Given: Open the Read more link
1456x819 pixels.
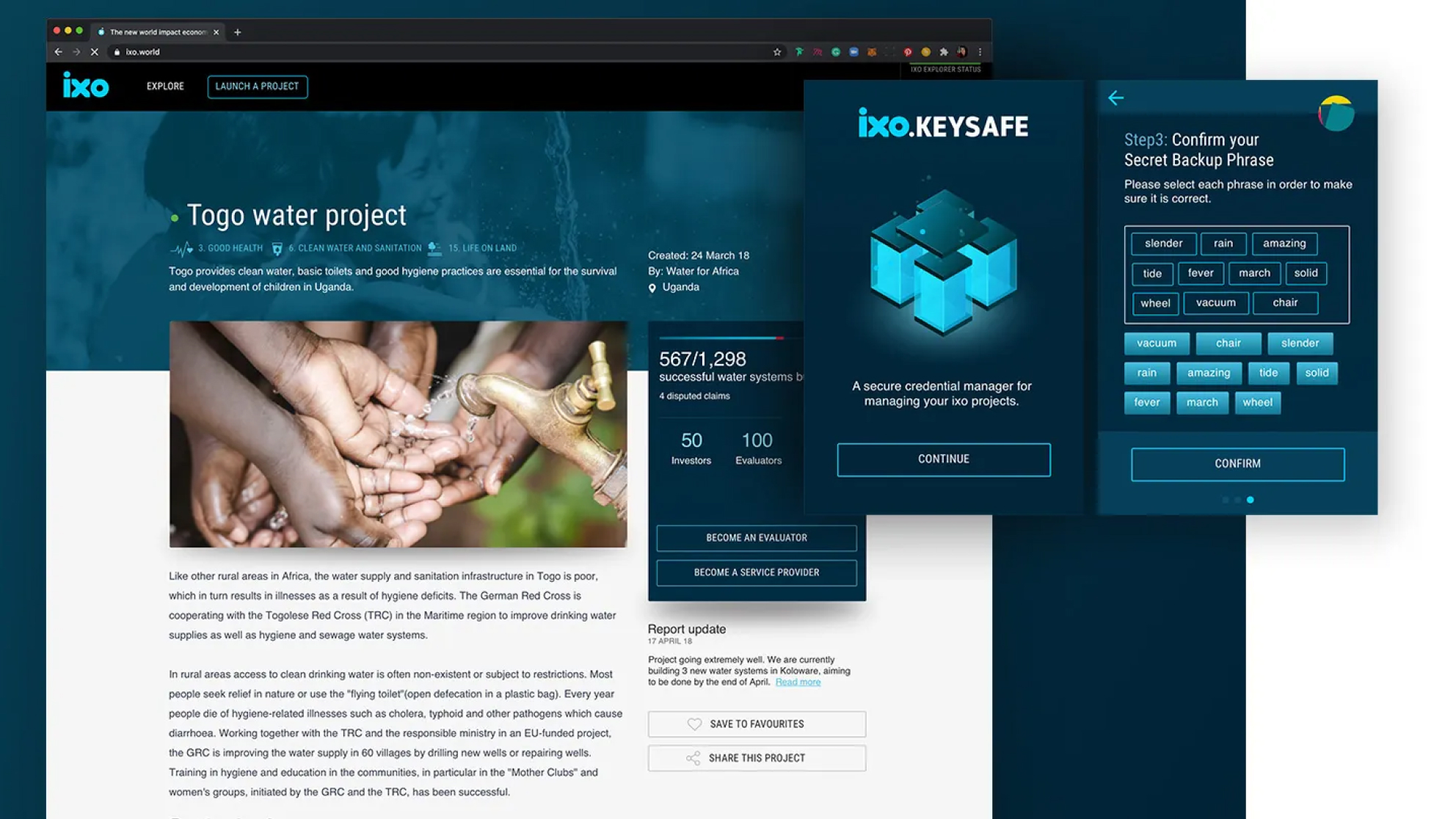Looking at the screenshot, I should [x=798, y=682].
